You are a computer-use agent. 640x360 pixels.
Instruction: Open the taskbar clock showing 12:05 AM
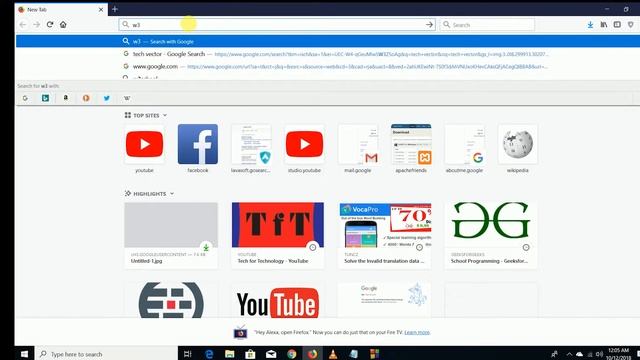(618, 354)
